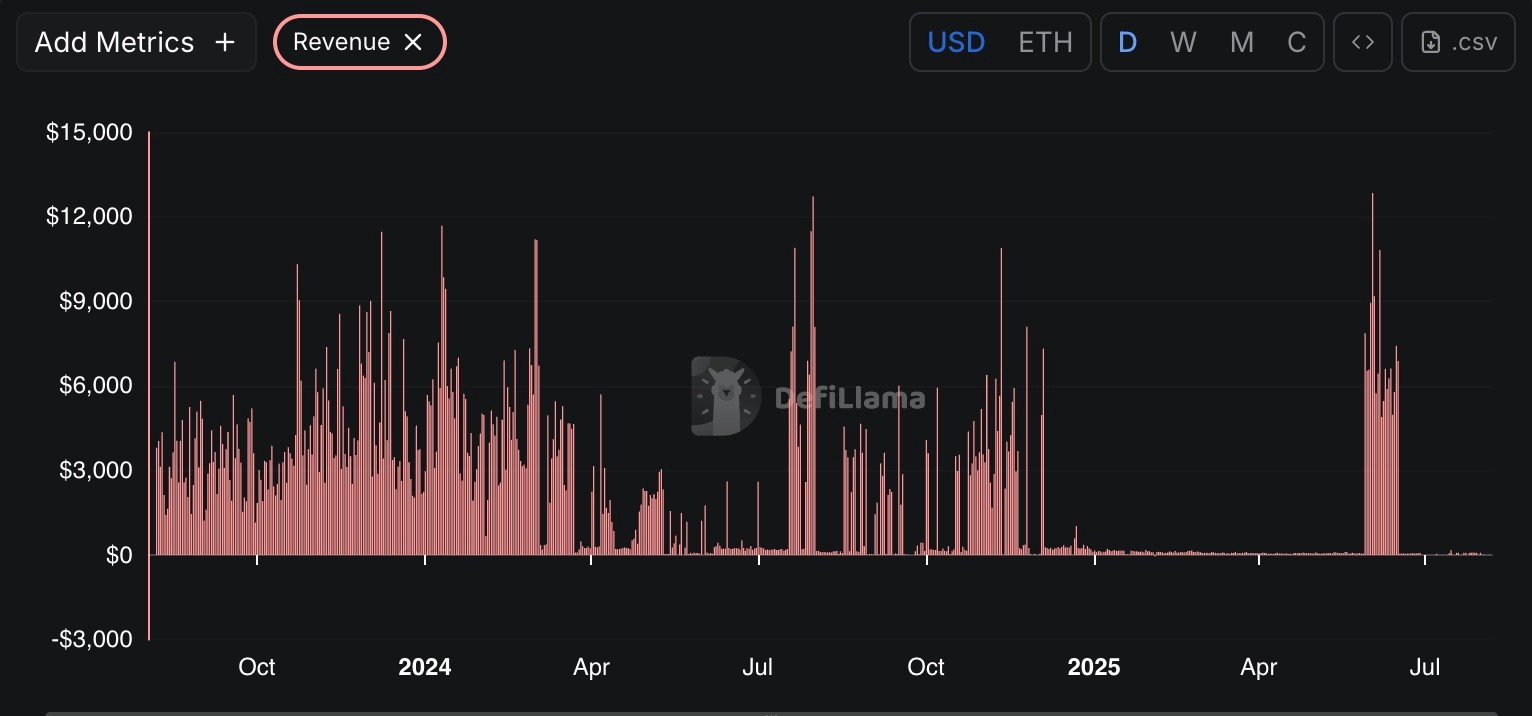This screenshot has height=716, width=1532.
Task: Click the download icon in the .csv button
Action: [x=1431, y=42]
